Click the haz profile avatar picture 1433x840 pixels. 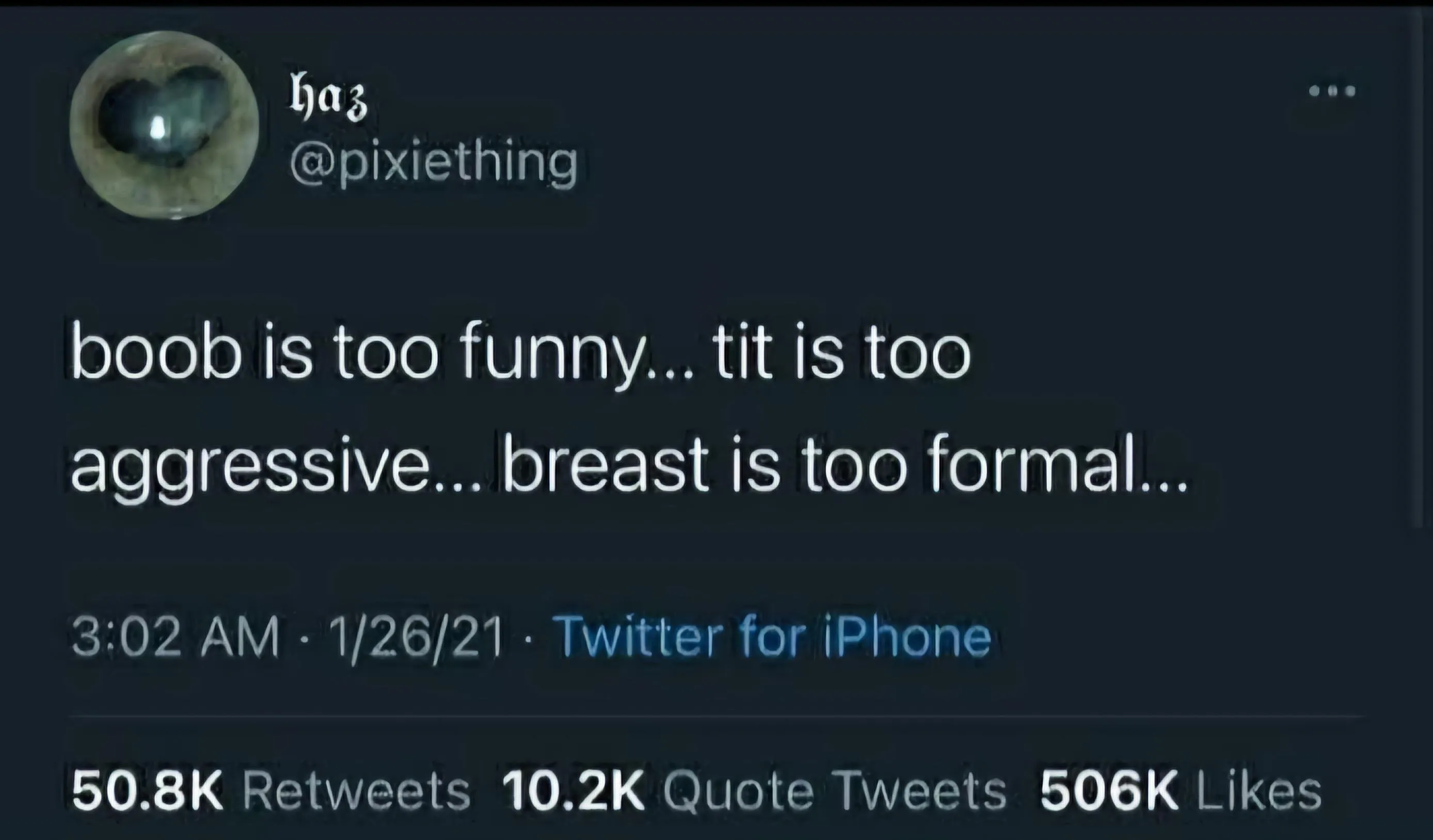pyautogui.click(x=164, y=125)
